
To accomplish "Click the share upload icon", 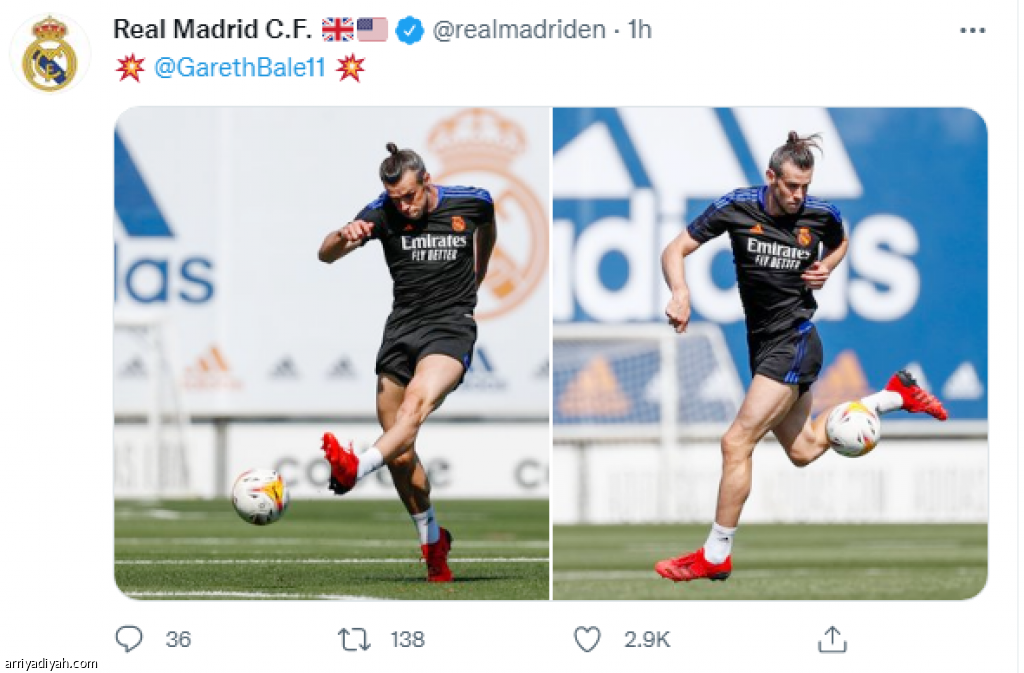I will coord(832,639).
